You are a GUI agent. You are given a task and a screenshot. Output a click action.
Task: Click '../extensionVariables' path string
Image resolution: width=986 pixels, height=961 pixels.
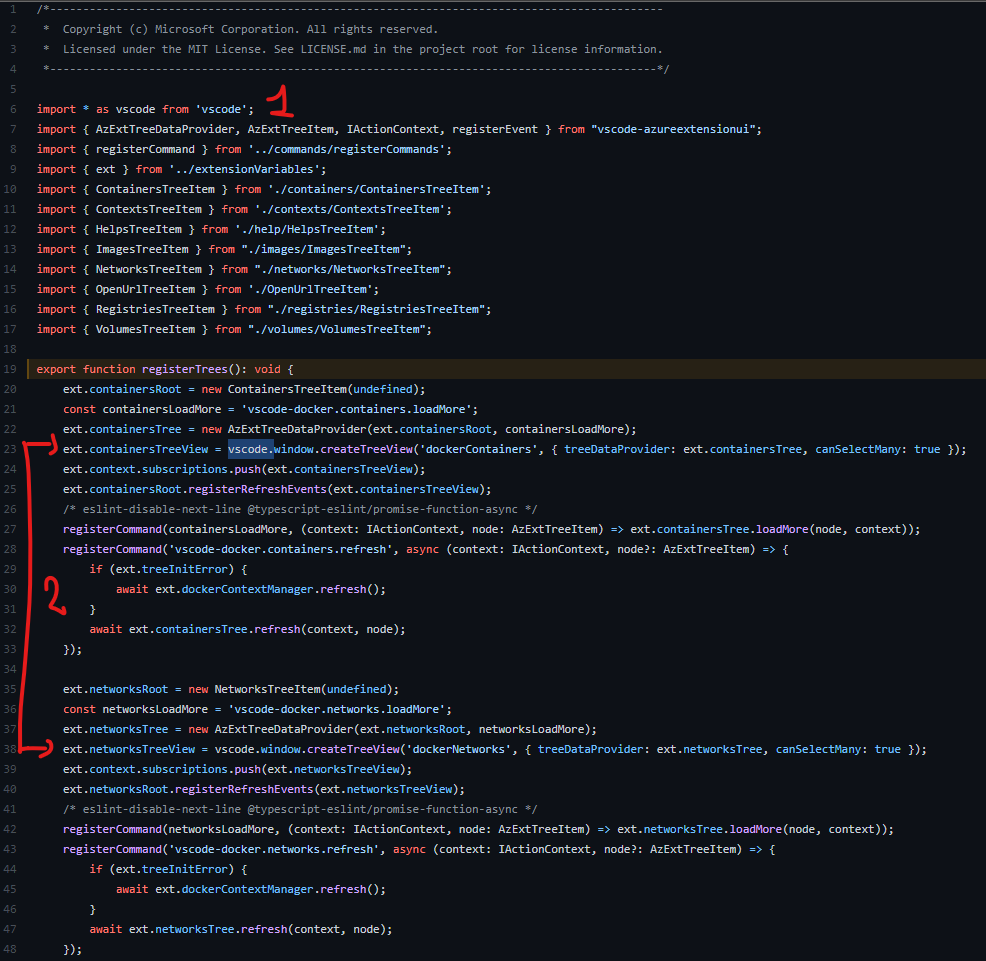click(247, 169)
